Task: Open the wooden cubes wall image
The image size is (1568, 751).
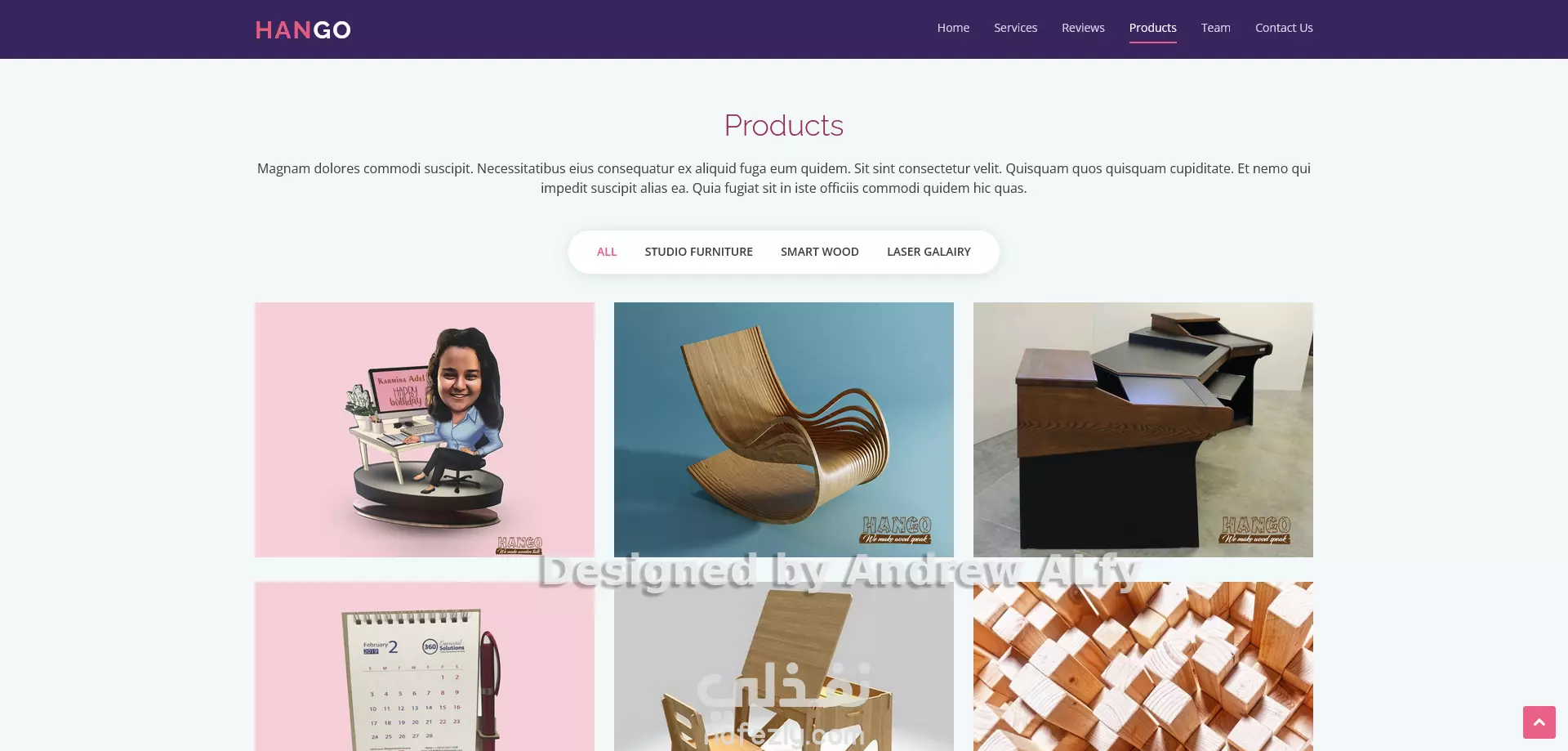Action: click(1143, 666)
